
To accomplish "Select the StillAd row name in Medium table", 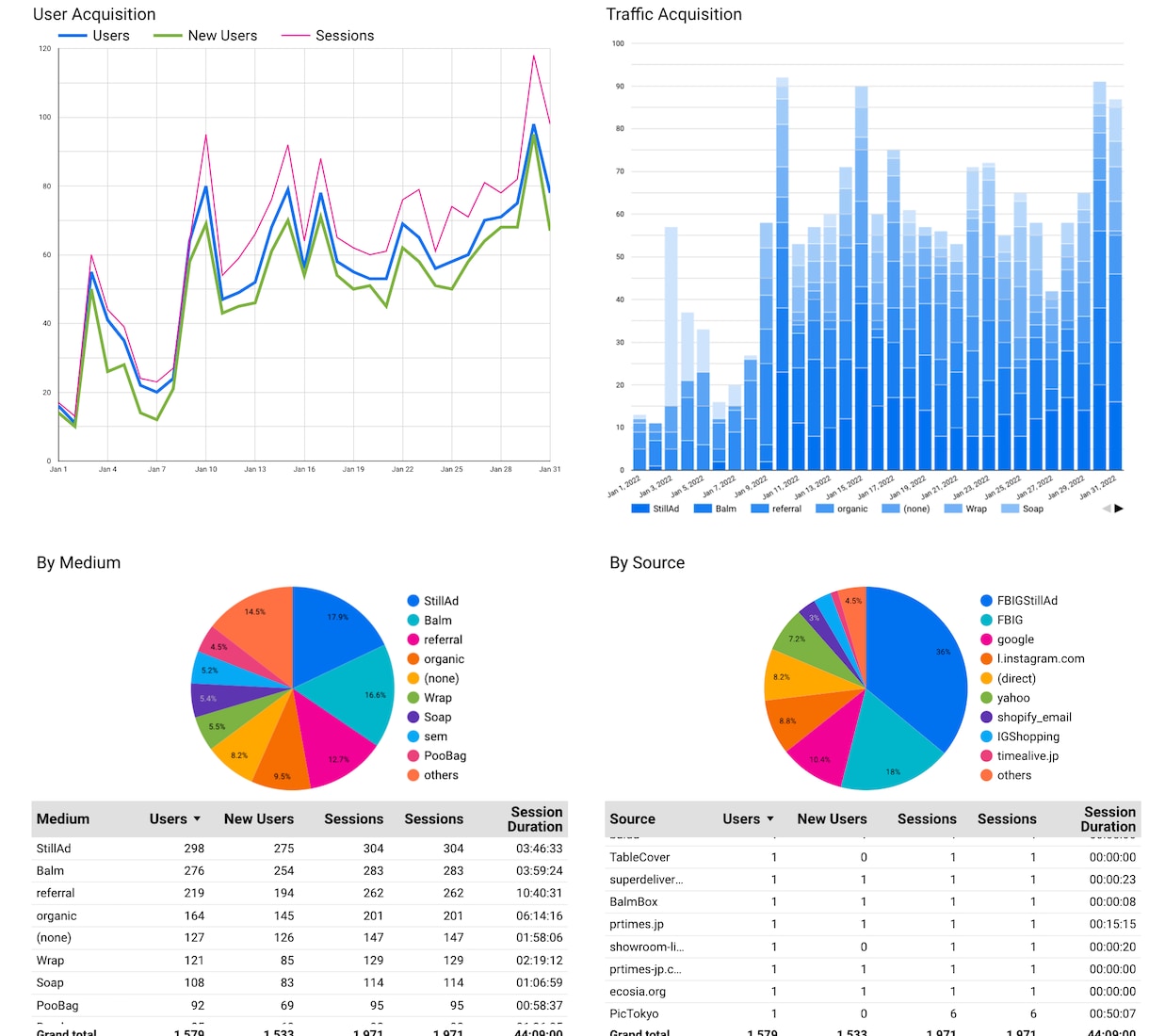I will pyautogui.click(x=54, y=849).
